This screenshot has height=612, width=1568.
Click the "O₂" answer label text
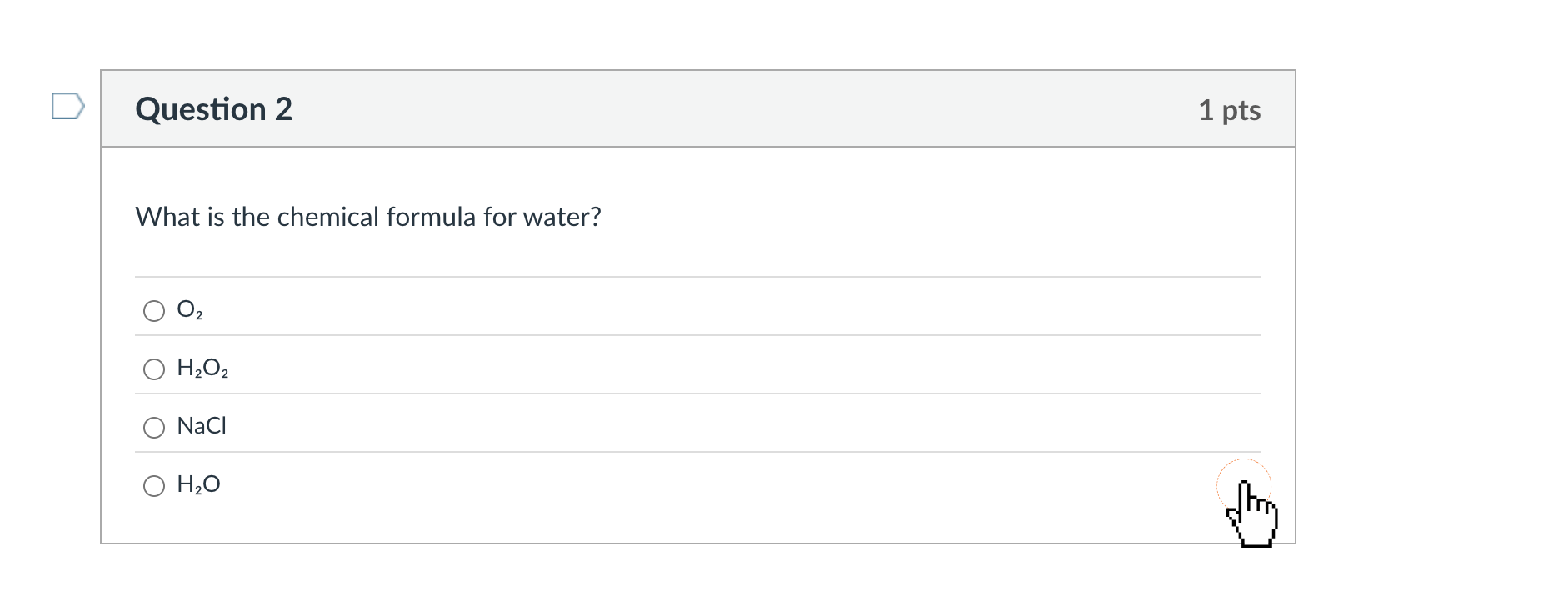tap(190, 310)
